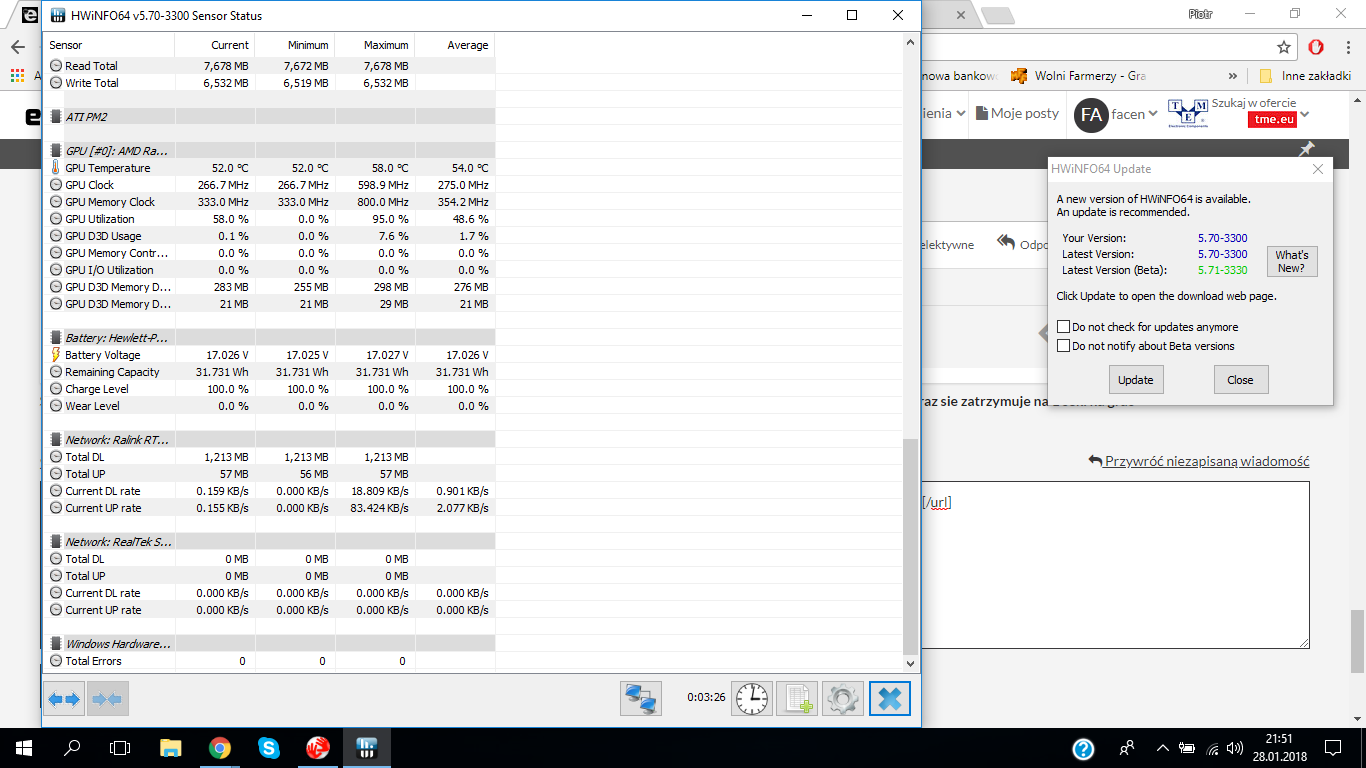Screen dimensions: 1366x768
Task: Show hidden system tray icons
Action: (1162, 748)
